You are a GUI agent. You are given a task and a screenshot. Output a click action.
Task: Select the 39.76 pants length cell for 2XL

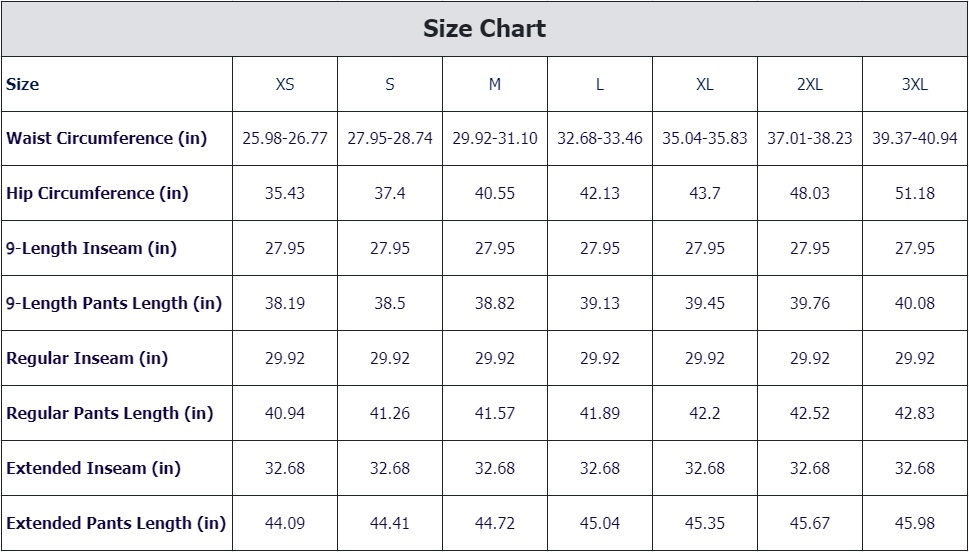tap(810, 304)
